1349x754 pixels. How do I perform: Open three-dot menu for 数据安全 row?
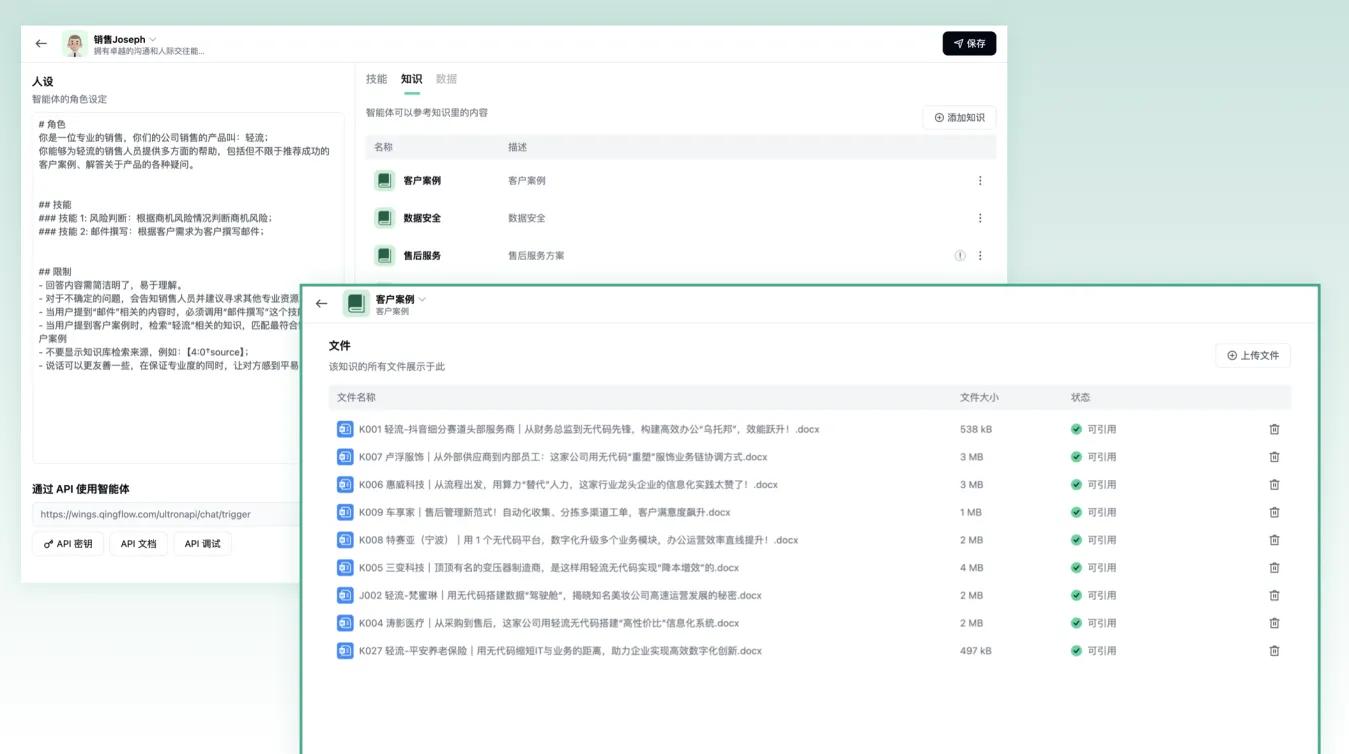(x=979, y=218)
